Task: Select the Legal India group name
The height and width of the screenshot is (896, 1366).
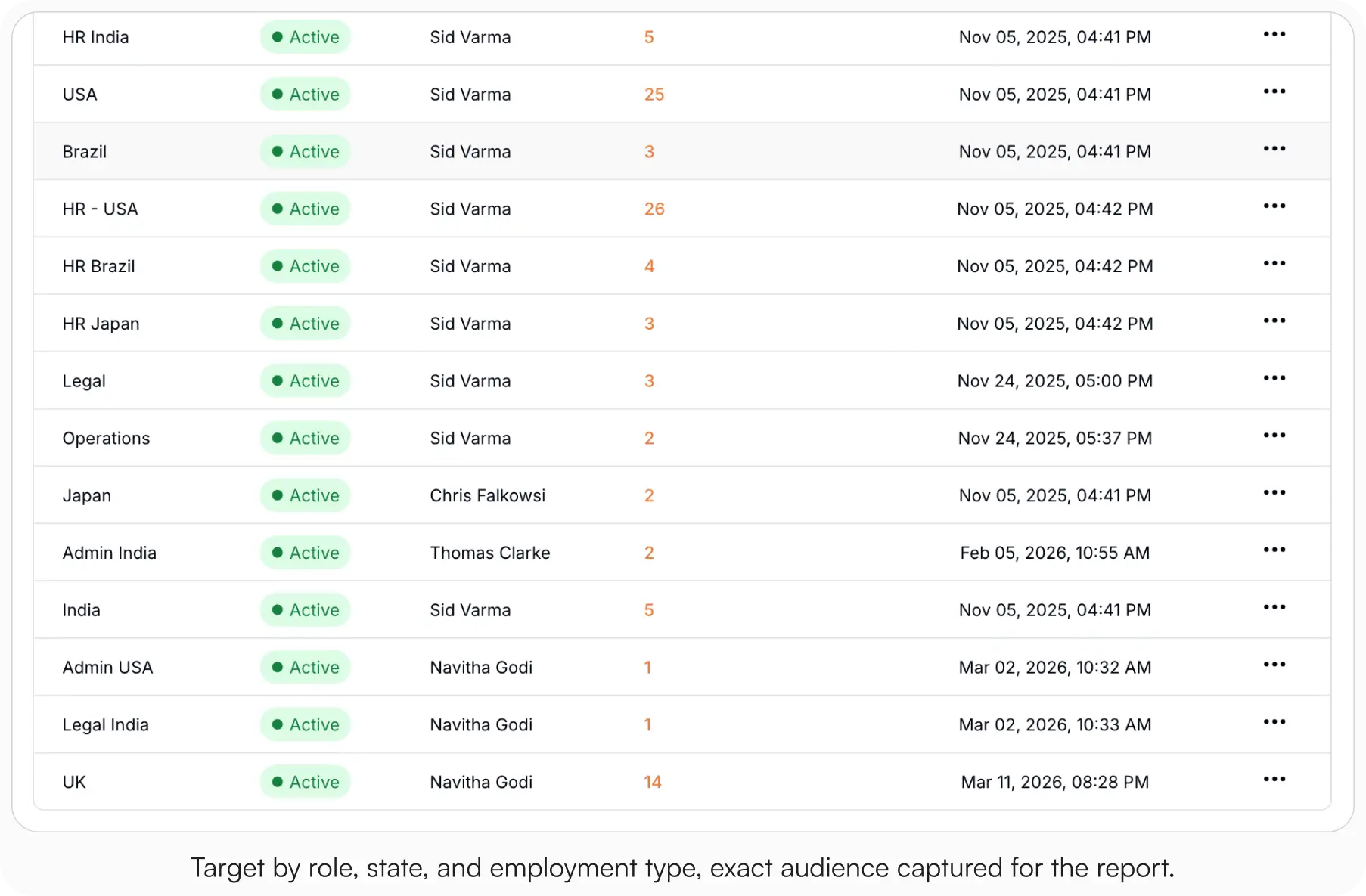Action: pyautogui.click(x=106, y=725)
